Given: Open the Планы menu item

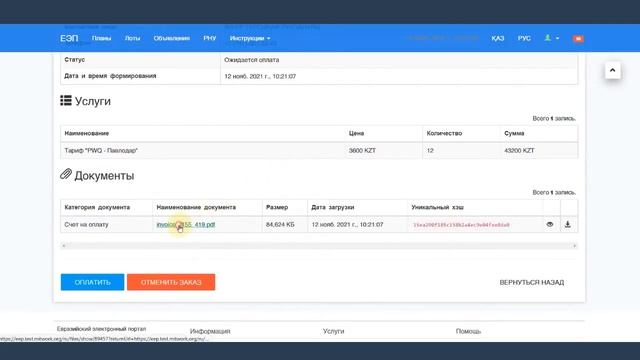Looking at the screenshot, I should [x=101, y=38].
